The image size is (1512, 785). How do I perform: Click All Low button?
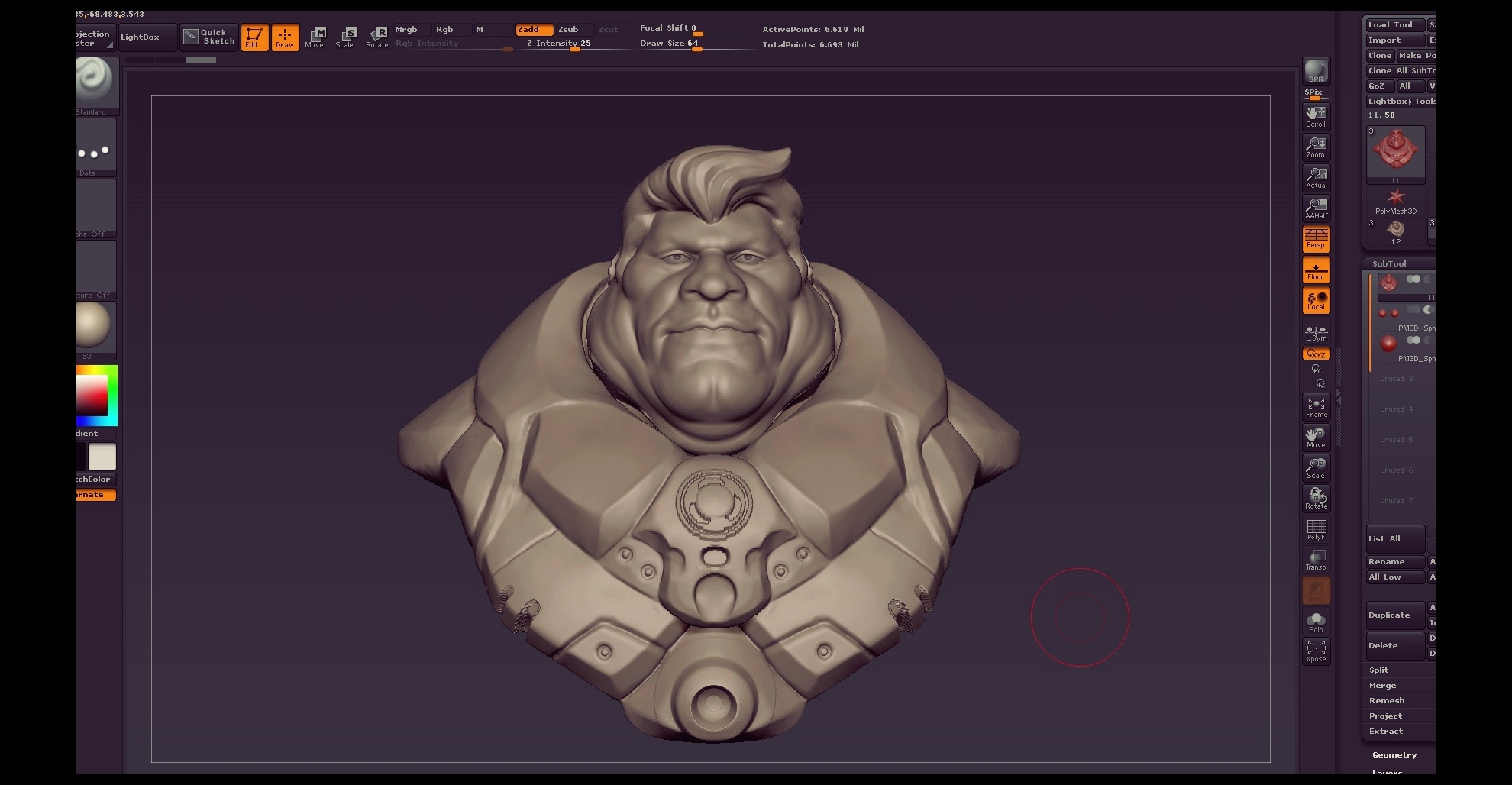pos(1395,577)
